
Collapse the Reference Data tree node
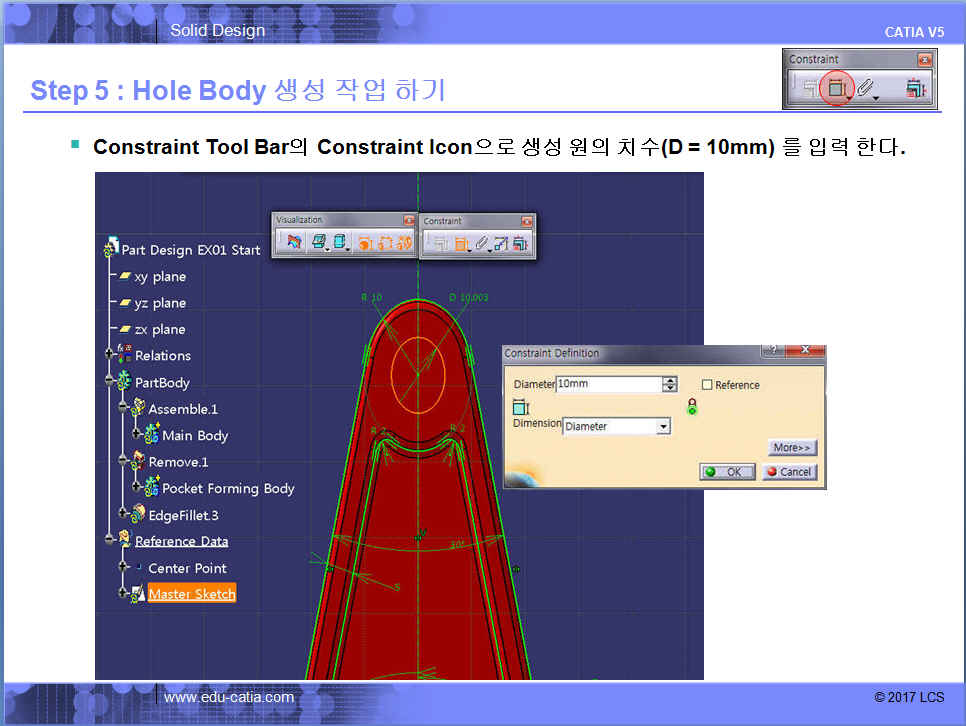[x=110, y=541]
